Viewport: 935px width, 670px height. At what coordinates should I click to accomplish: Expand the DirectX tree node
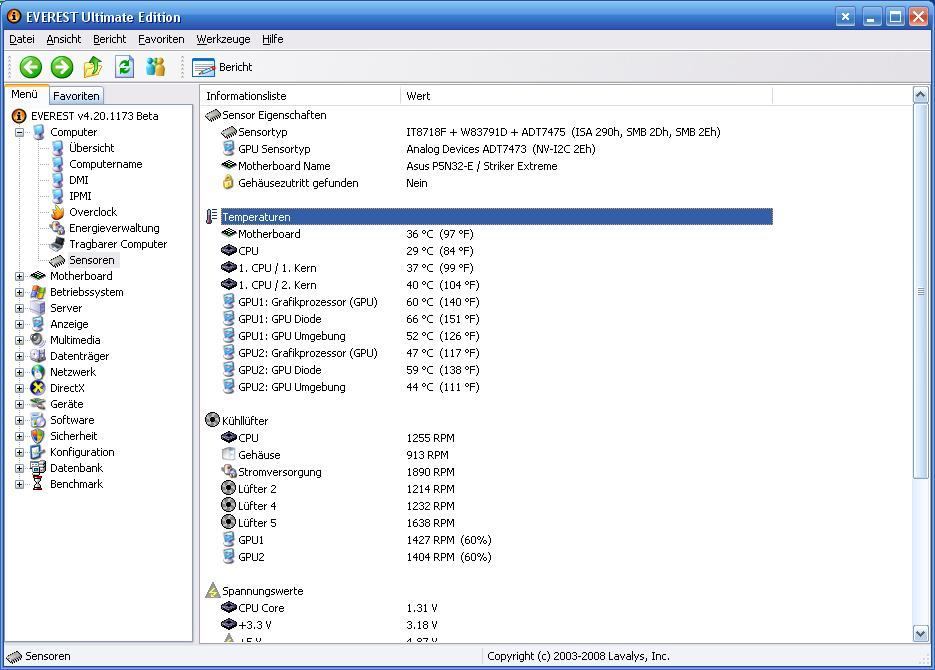20,389
